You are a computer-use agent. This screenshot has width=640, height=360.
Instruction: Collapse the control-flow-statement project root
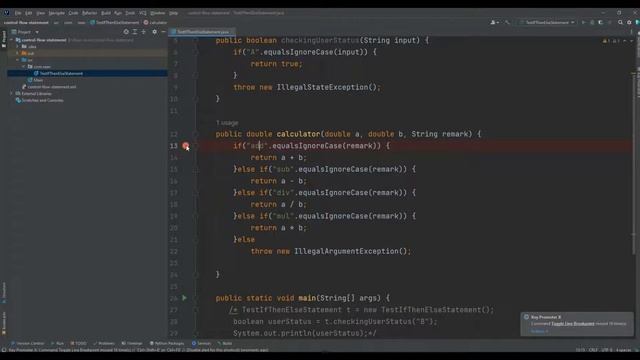(x=12, y=40)
